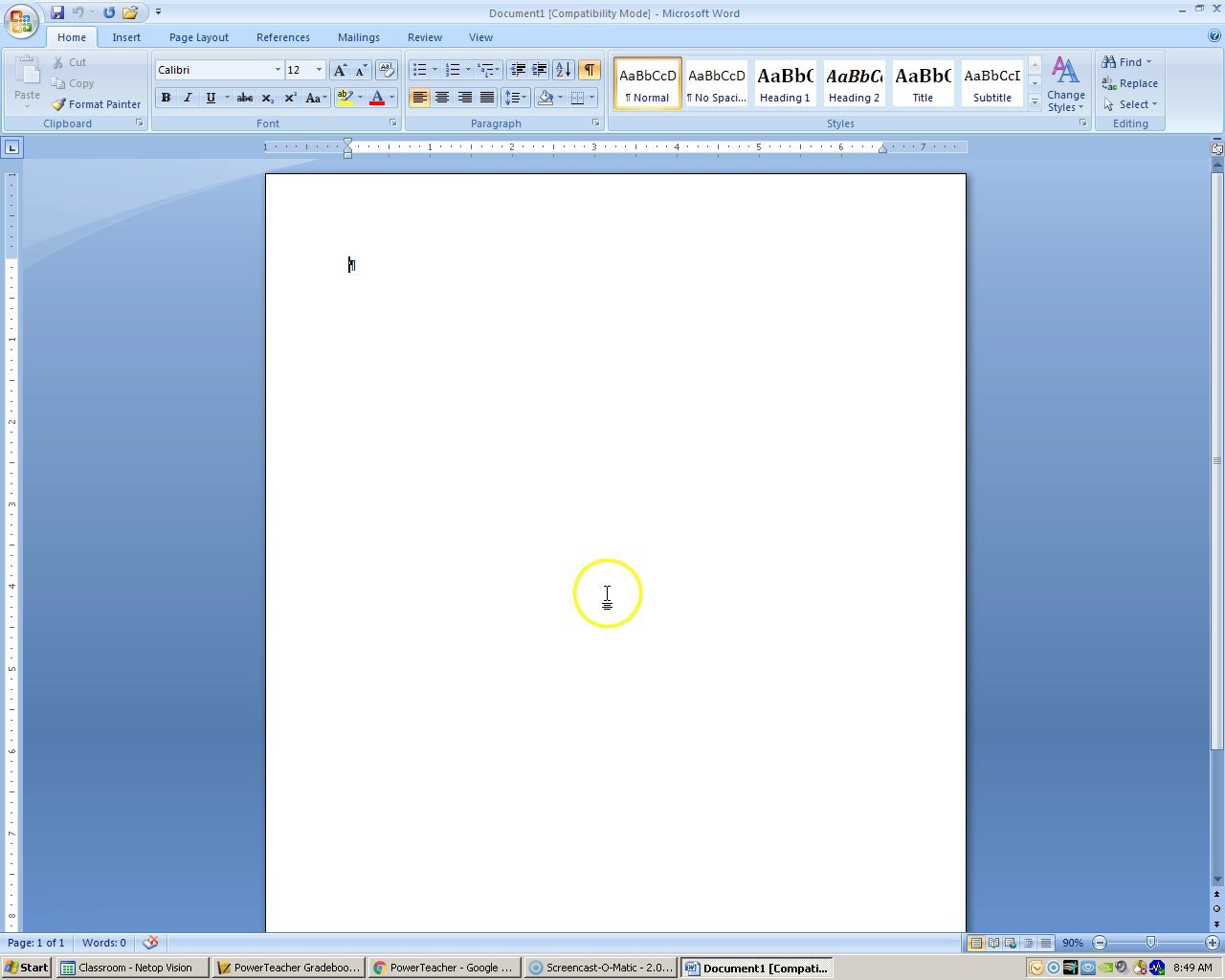The width and height of the screenshot is (1225, 980).
Task: Select the Sort icon in Paragraph group
Action: 563,69
